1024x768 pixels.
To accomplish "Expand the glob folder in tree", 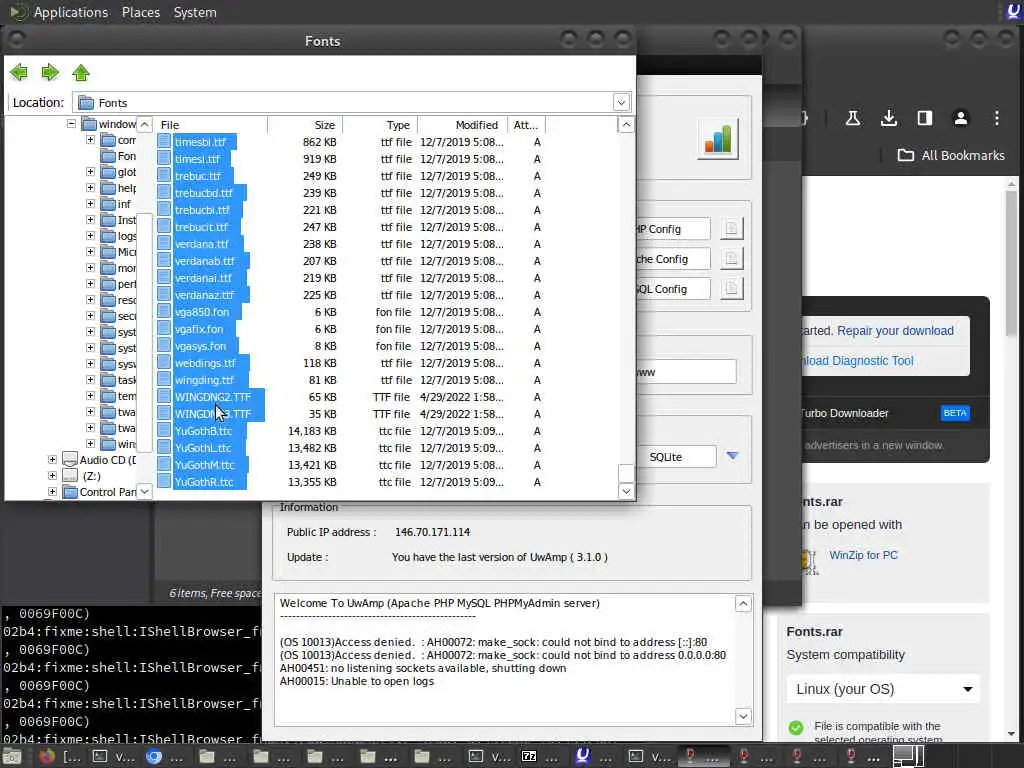I will [90, 172].
